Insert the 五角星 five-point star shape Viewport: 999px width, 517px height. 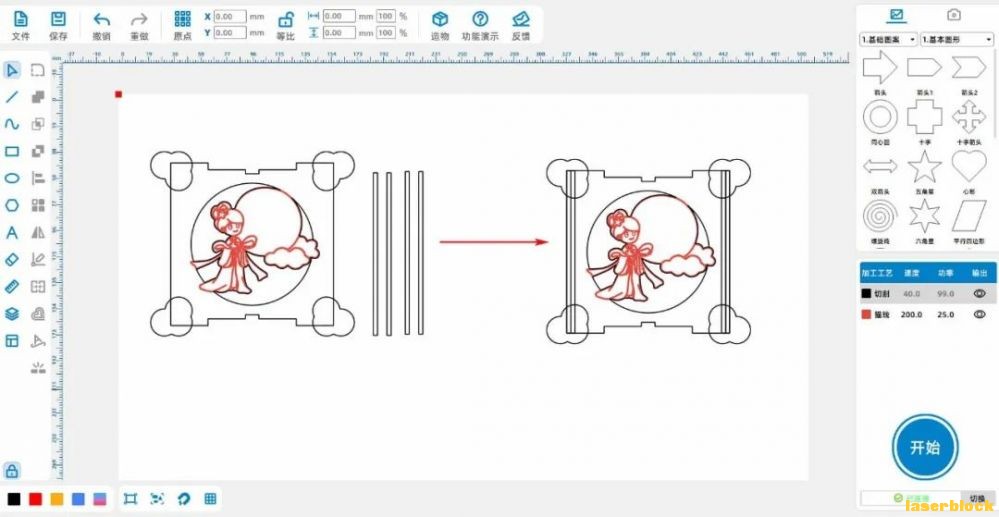tap(924, 167)
